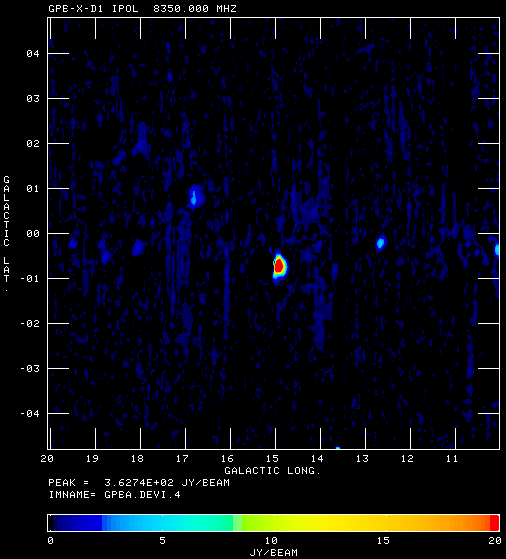
Task: Click the JY/BEAM label under color bar
Action: 274,553
